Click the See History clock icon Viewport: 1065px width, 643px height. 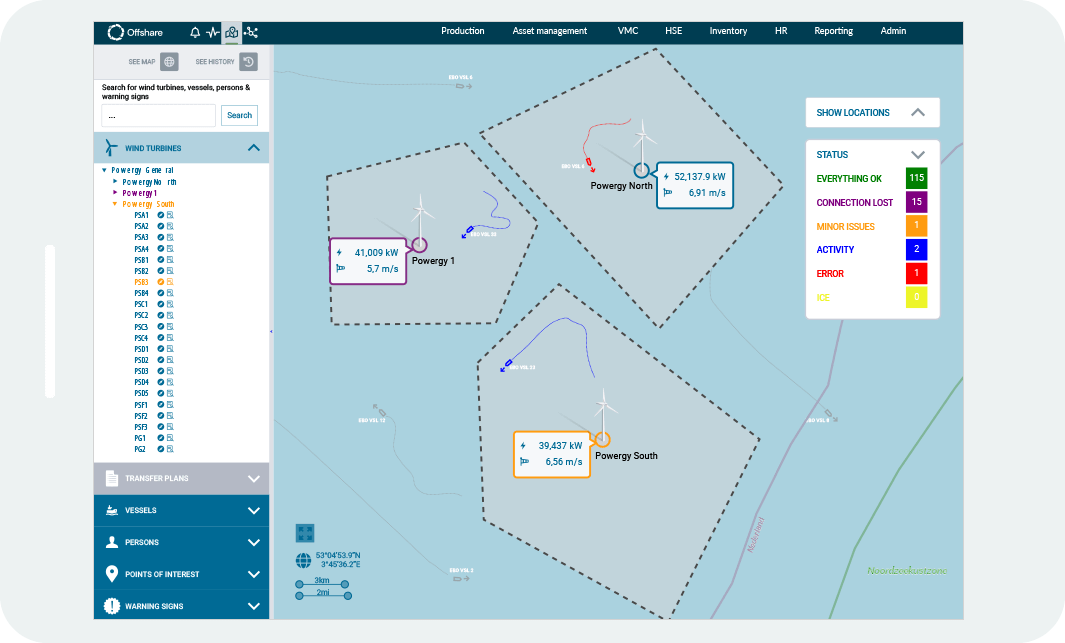coord(249,62)
